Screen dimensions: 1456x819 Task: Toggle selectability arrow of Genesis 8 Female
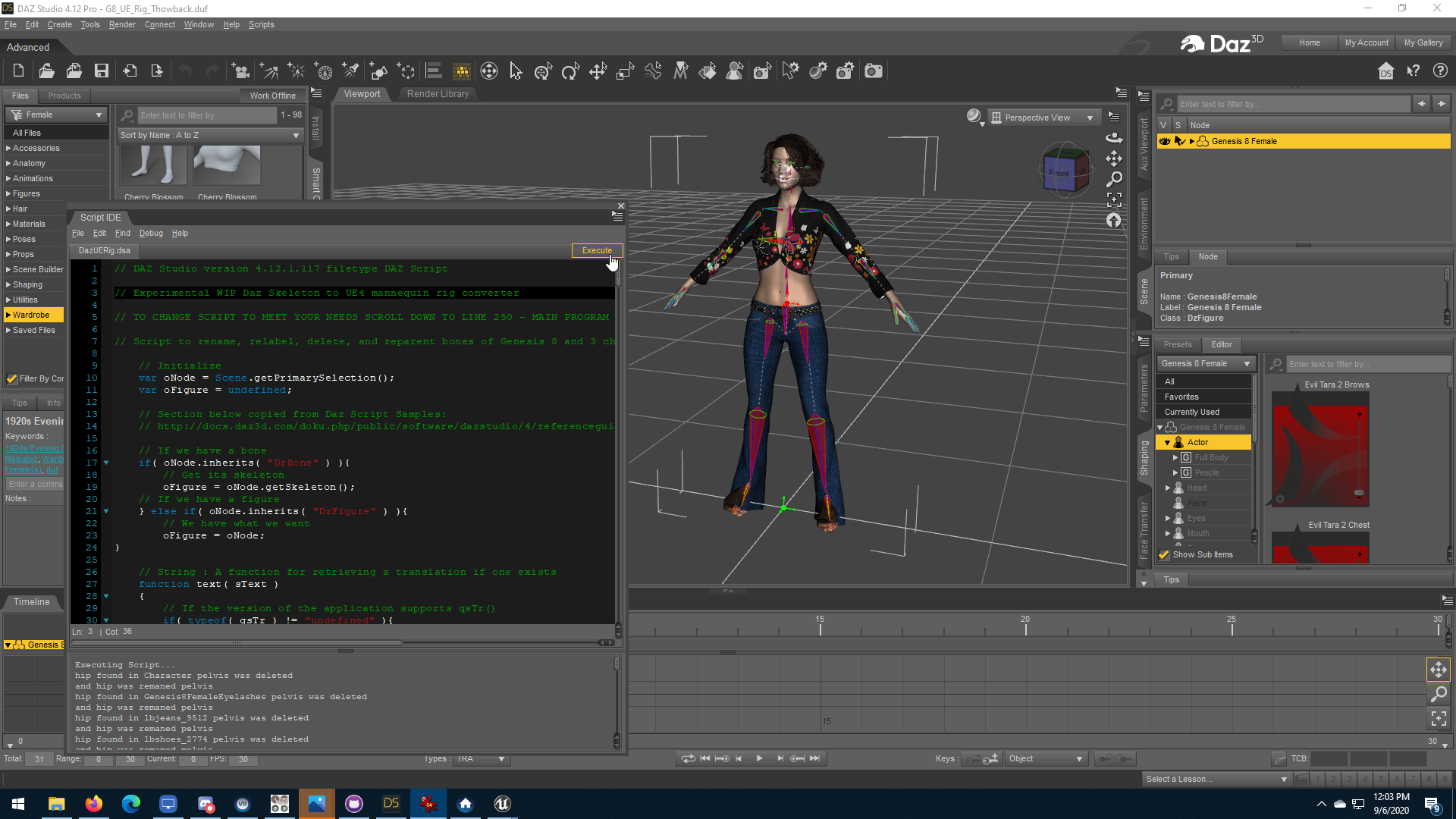[1179, 141]
